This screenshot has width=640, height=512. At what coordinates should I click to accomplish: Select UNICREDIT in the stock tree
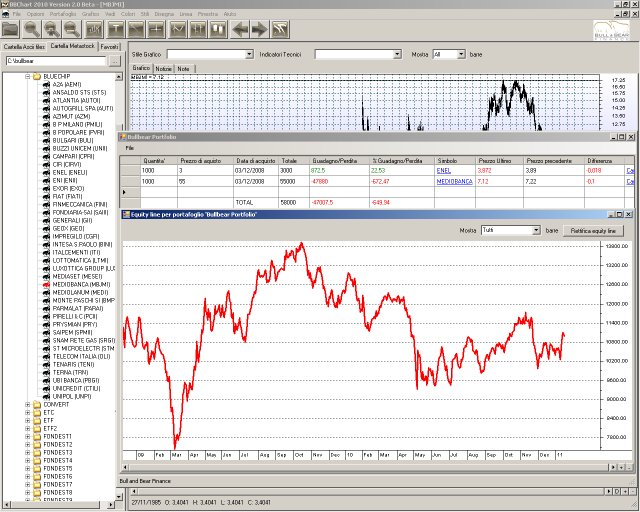coord(76,389)
